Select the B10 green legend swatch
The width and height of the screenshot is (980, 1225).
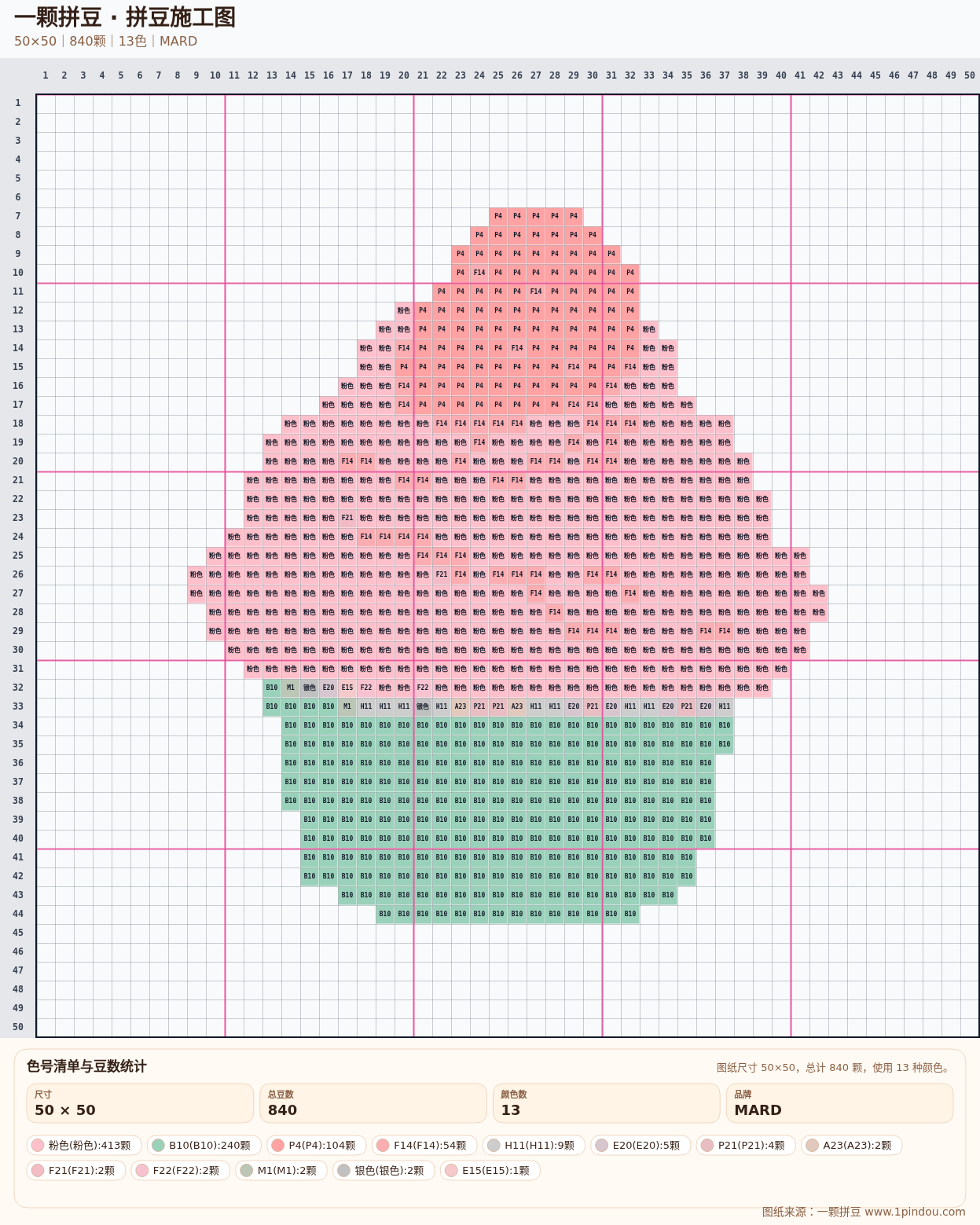(158, 1145)
